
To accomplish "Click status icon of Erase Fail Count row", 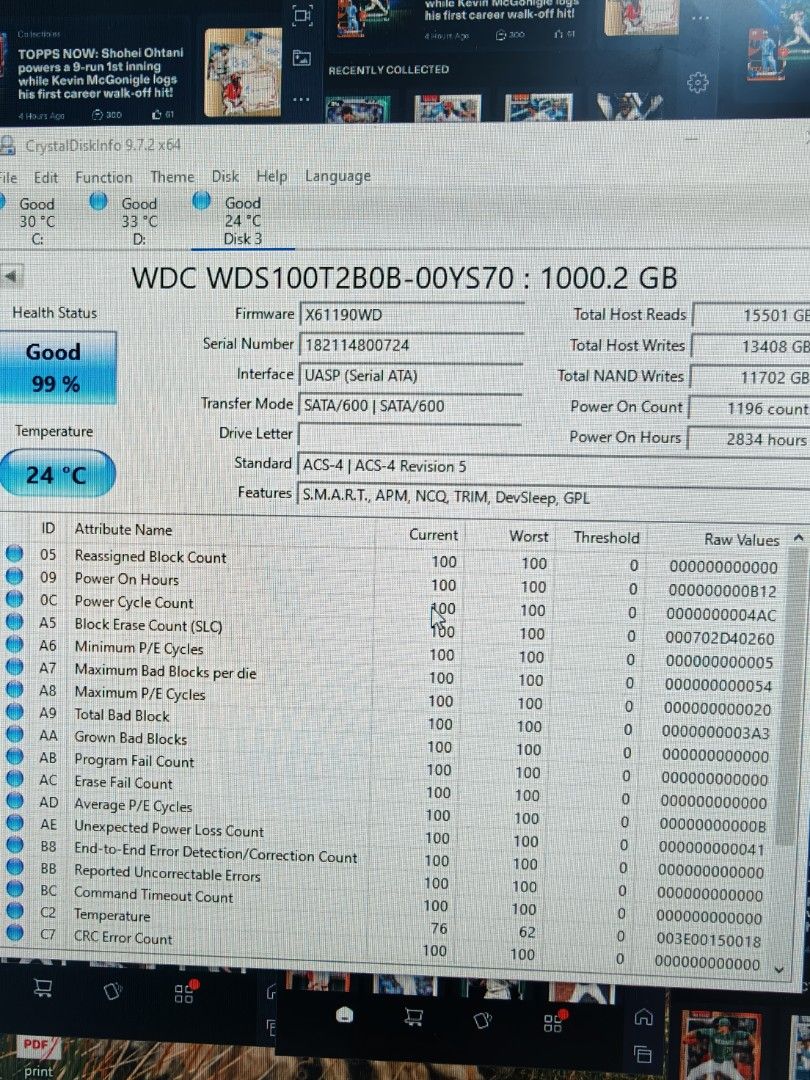I will click(x=14, y=778).
